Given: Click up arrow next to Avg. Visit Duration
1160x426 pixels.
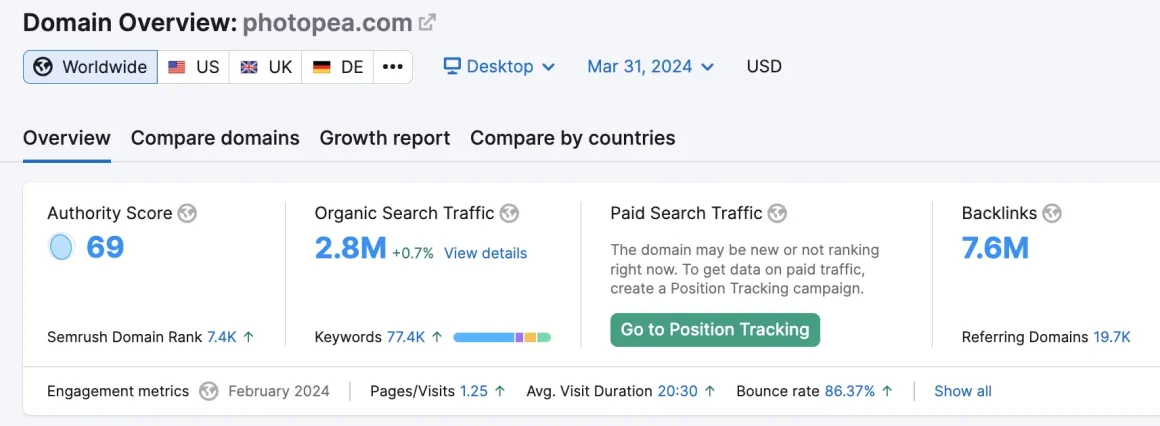Looking at the screenshot, I should coord(709,391).
